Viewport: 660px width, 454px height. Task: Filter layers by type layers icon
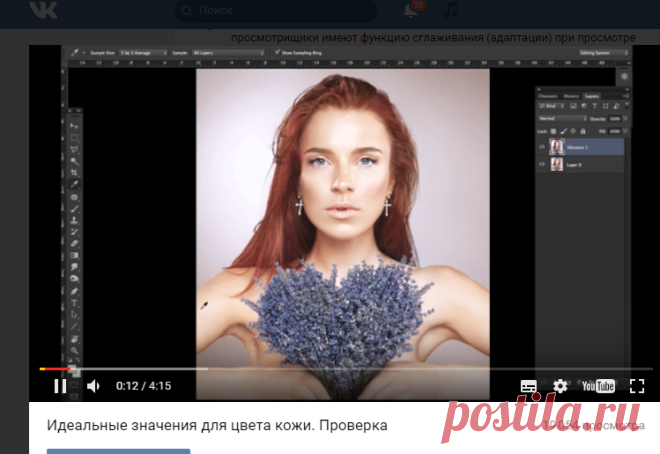click(x=594, y=106)
